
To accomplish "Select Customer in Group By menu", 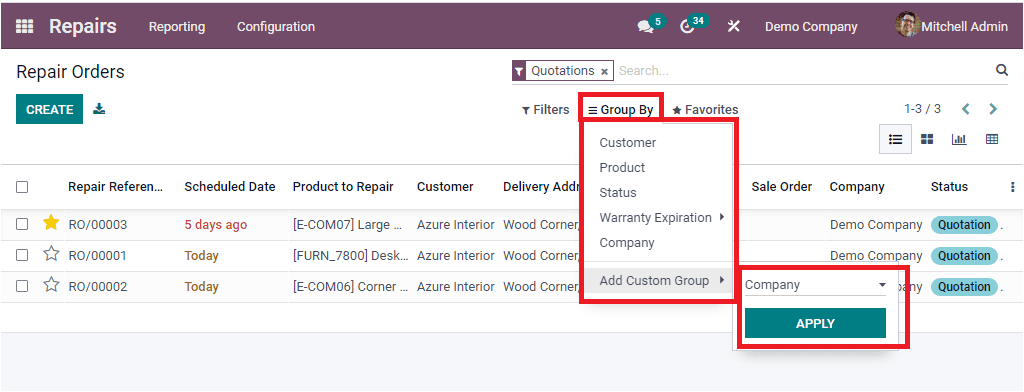I will [x=628, y=142].
